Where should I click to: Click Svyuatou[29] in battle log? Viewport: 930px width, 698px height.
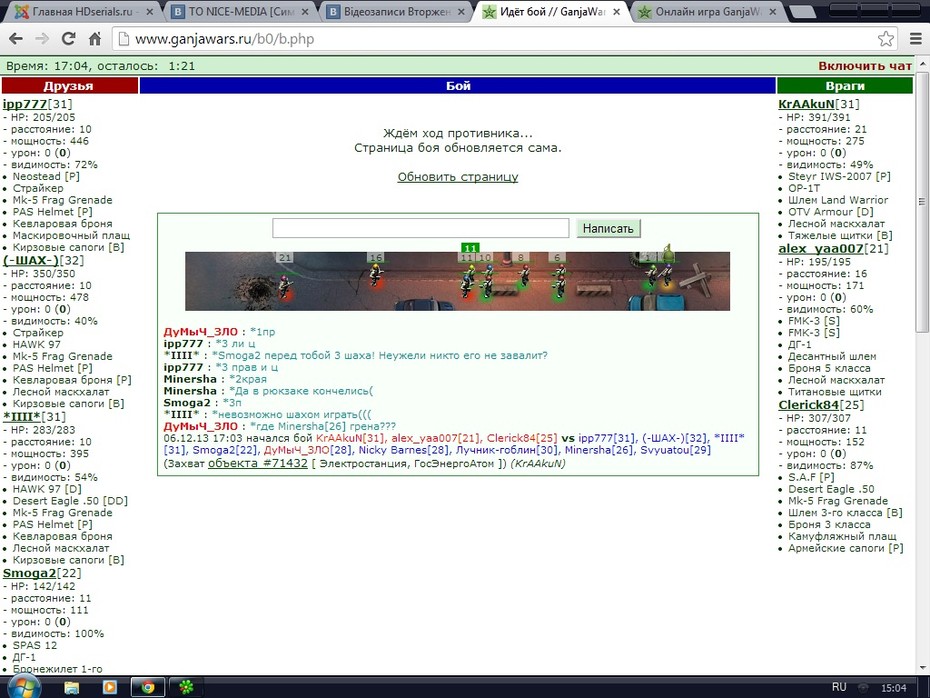click(675, 450)
